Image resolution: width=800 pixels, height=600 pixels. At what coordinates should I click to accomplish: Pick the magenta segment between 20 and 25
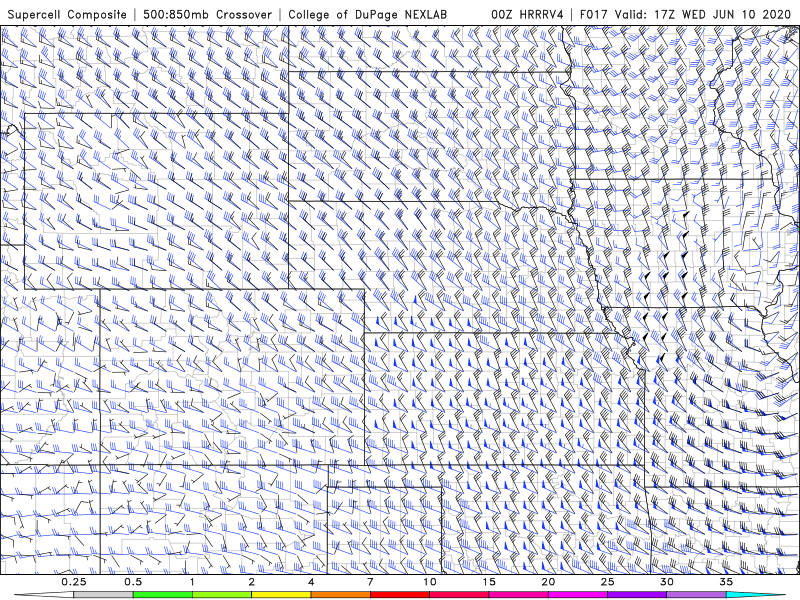(x=578, y=595)
